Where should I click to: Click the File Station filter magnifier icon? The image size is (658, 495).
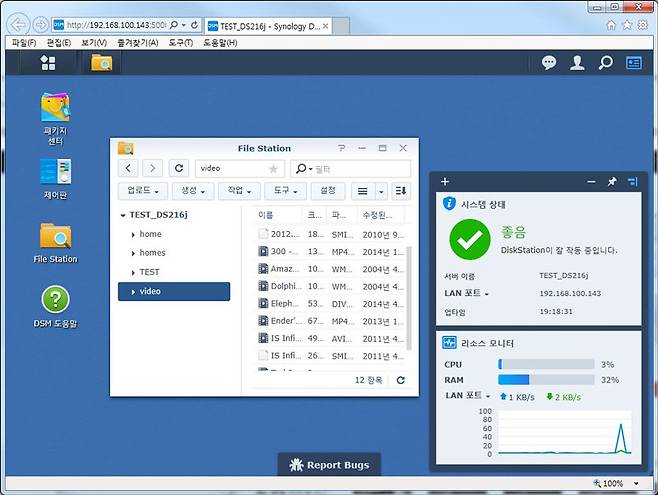[x=301, y=169]
